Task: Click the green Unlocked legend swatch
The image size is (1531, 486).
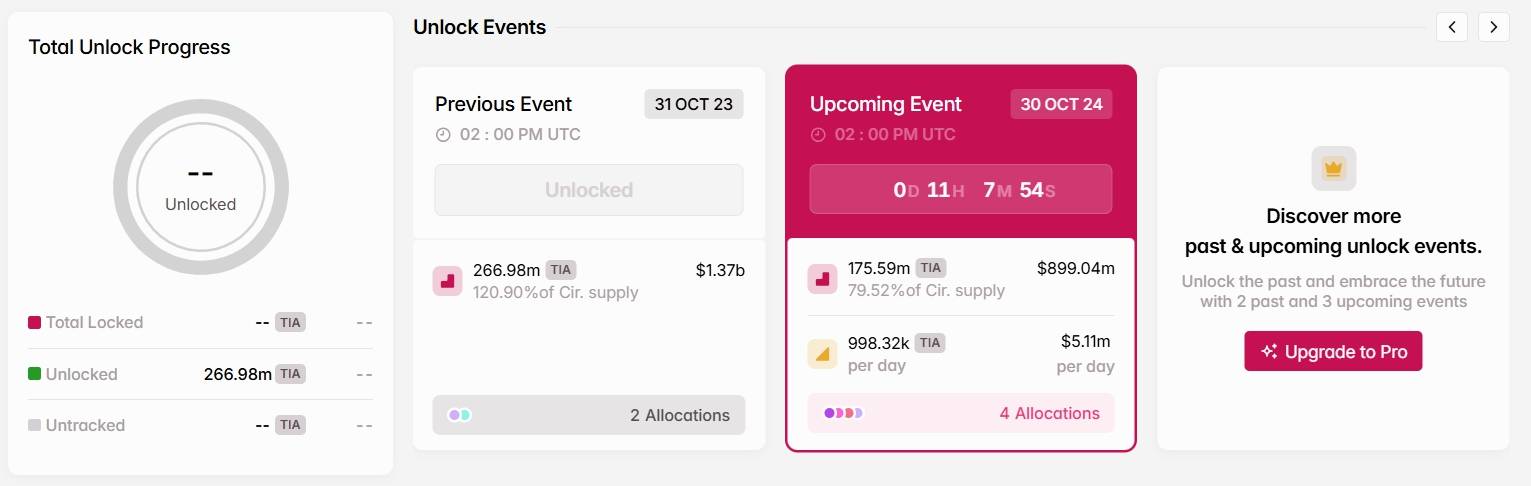Action: [34, 374]
